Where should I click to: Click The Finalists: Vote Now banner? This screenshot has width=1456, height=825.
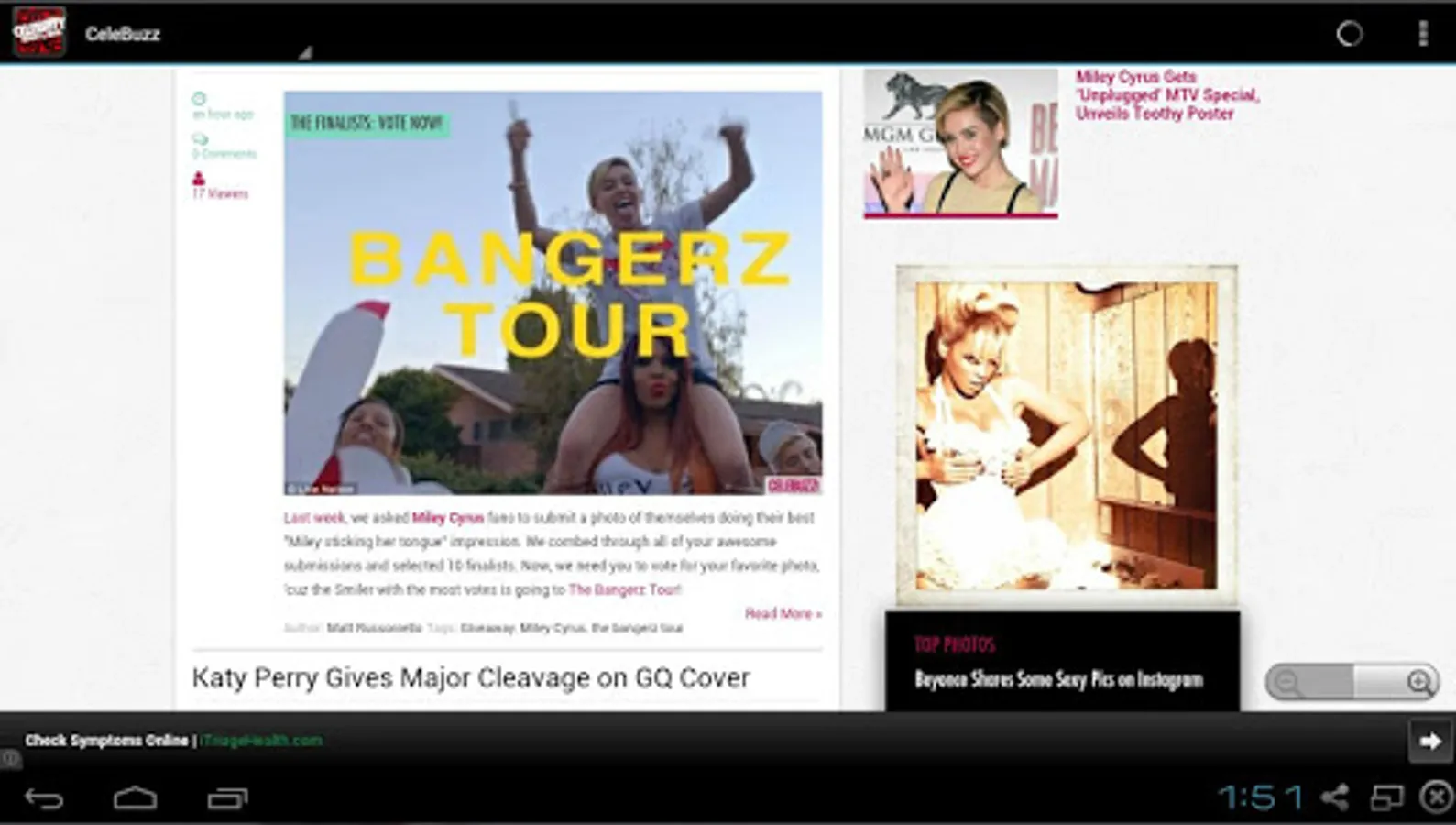point(367,123)
